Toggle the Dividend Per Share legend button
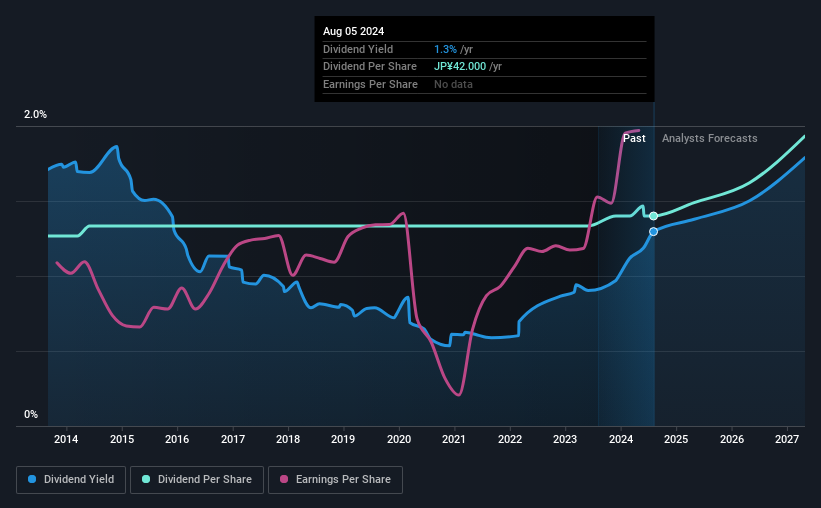The height and width of the screenshot is (508, 821). point(197,480)
